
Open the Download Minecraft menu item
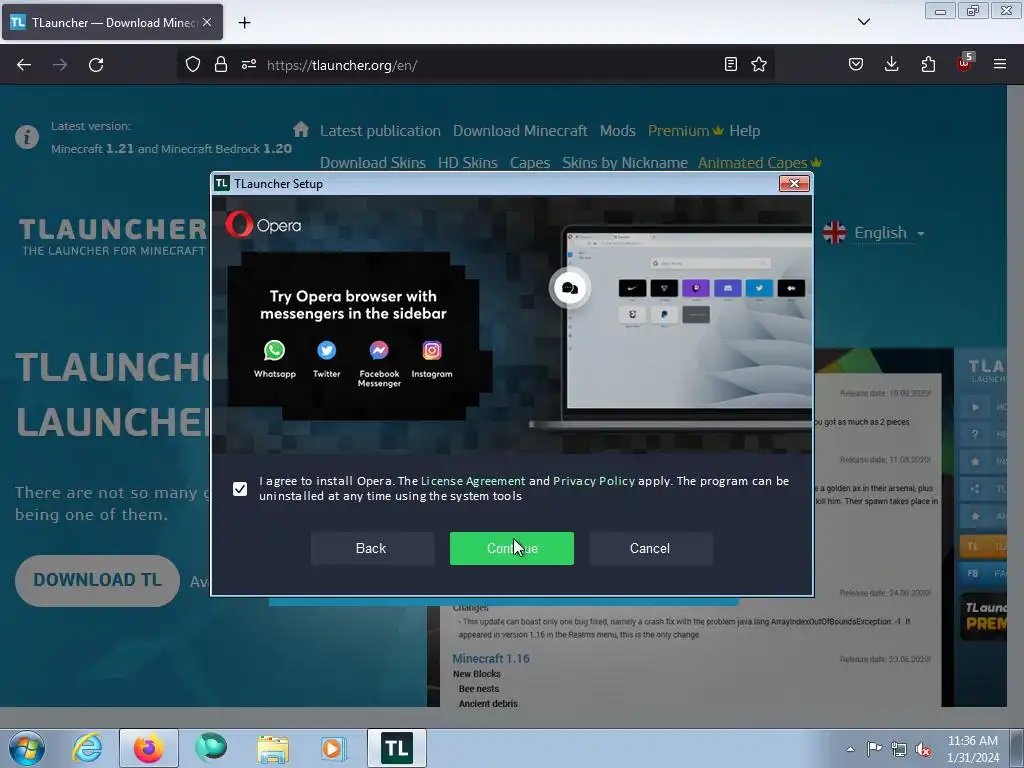click(x=520, y=131)
